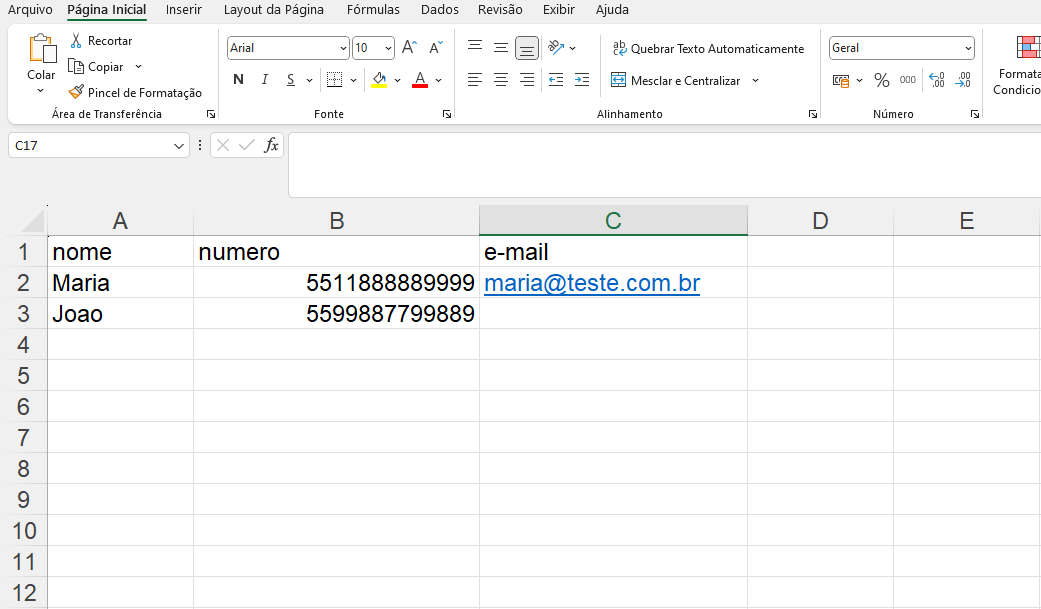Screen dimensions: 1041x609
Task: Apply percent style
Action: click(x=882, y=80)
